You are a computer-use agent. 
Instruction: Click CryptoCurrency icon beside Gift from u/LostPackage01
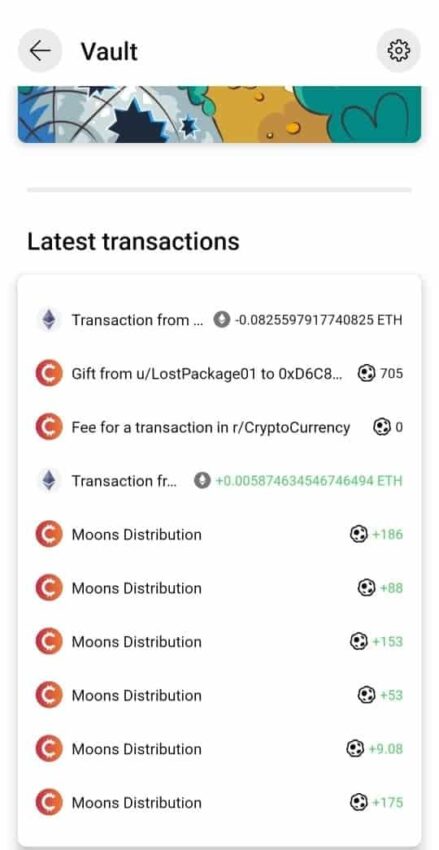click(x=49, y=374)
